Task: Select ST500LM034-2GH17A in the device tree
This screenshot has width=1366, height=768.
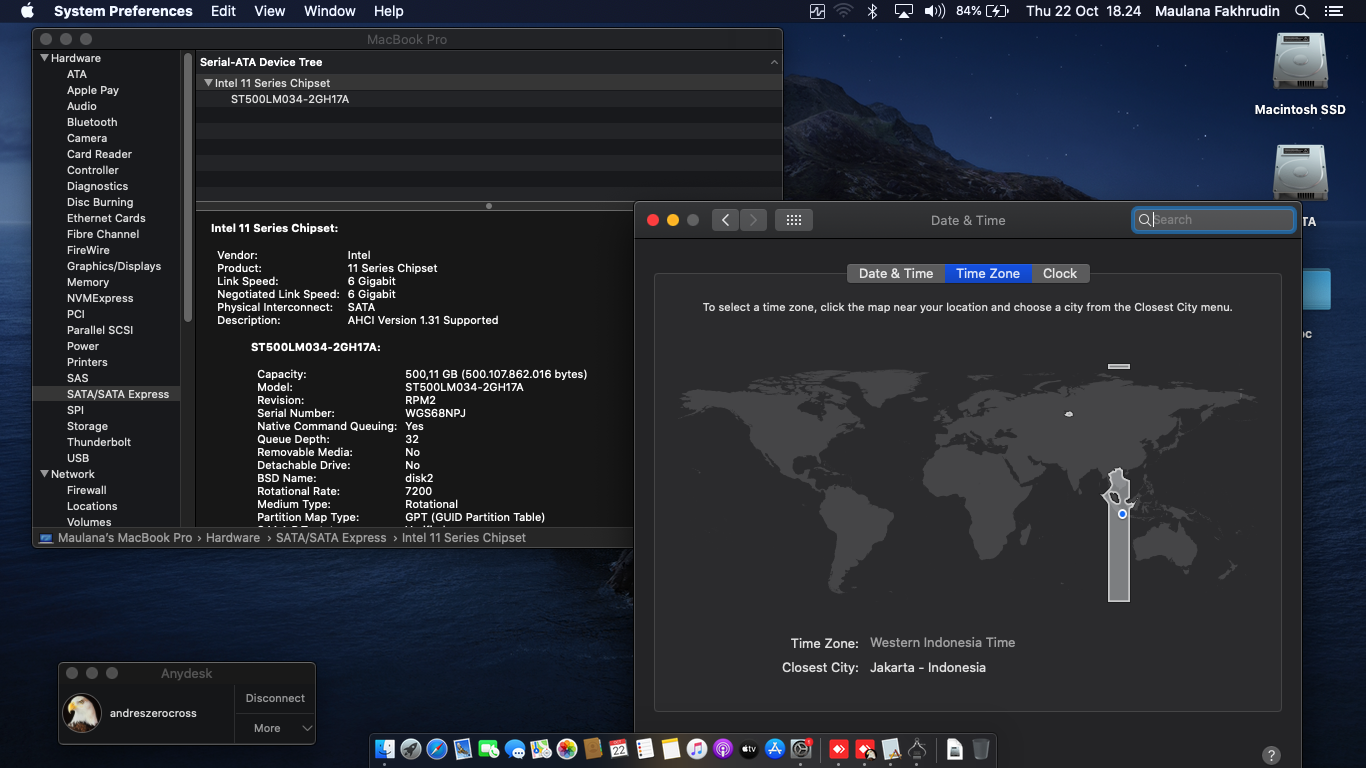Action: click(x=290, y=99)
